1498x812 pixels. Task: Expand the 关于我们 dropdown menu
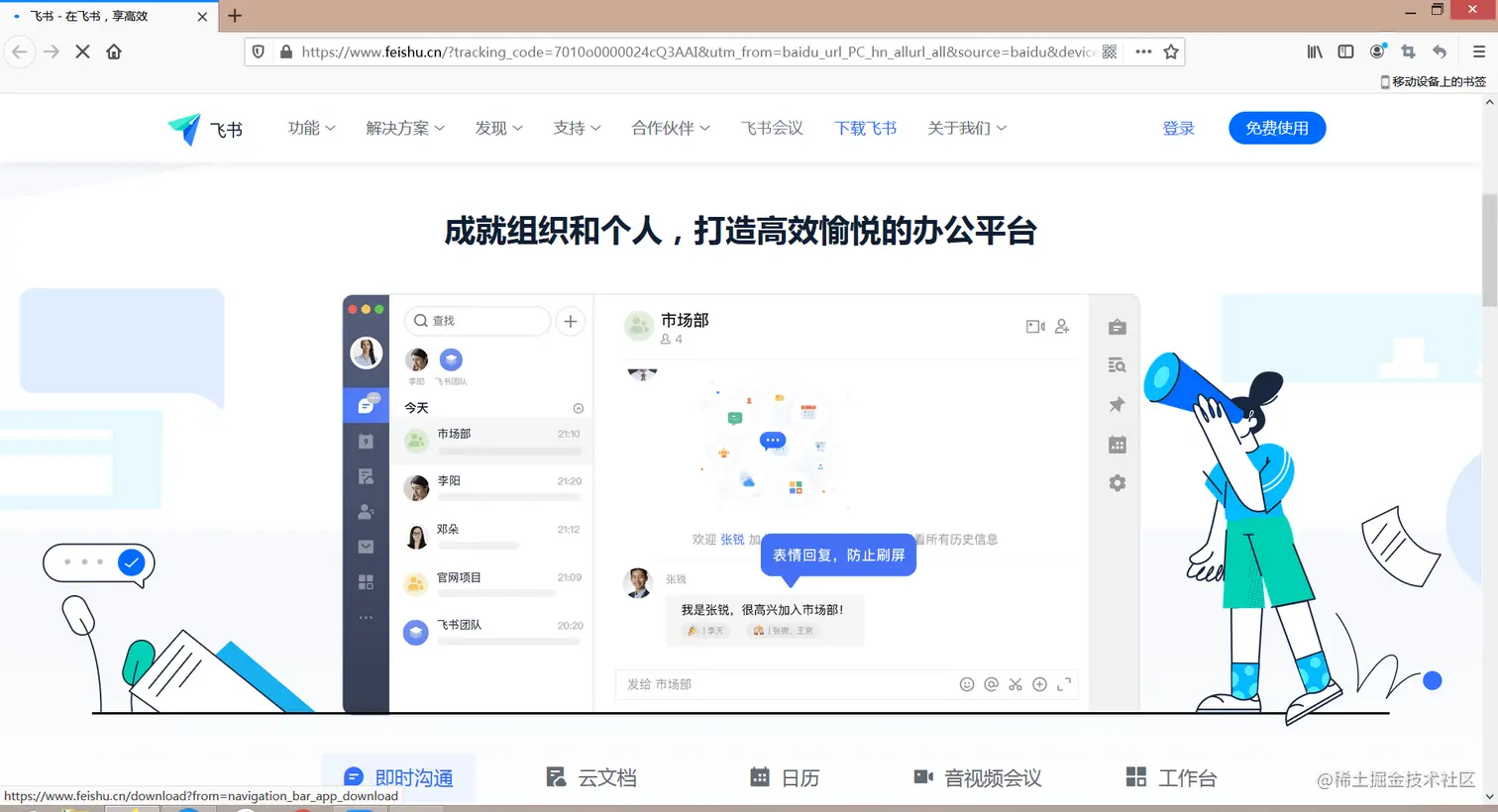[x=967, y=128]
